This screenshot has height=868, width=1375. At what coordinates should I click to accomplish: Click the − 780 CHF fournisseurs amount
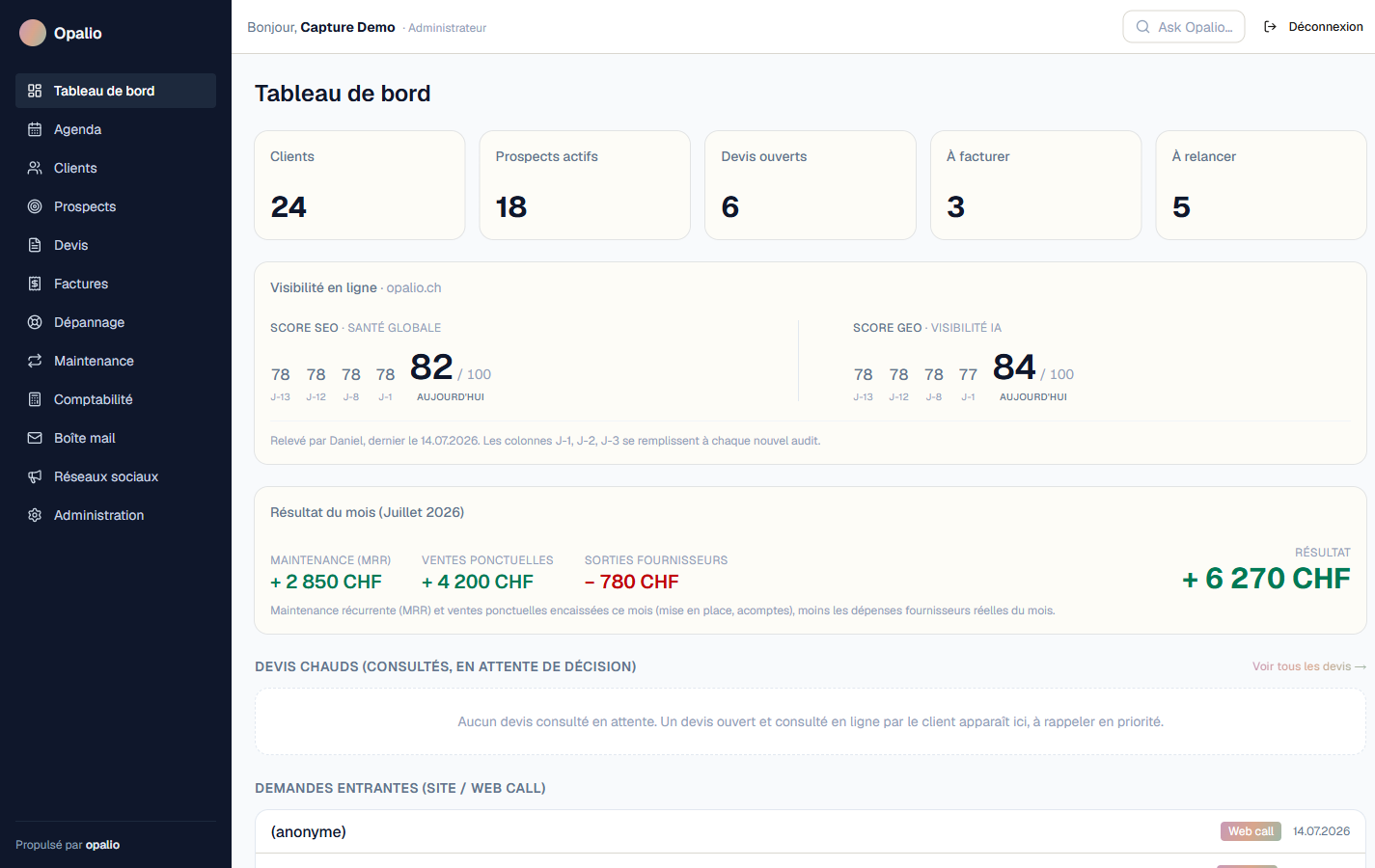click(632, 582)
